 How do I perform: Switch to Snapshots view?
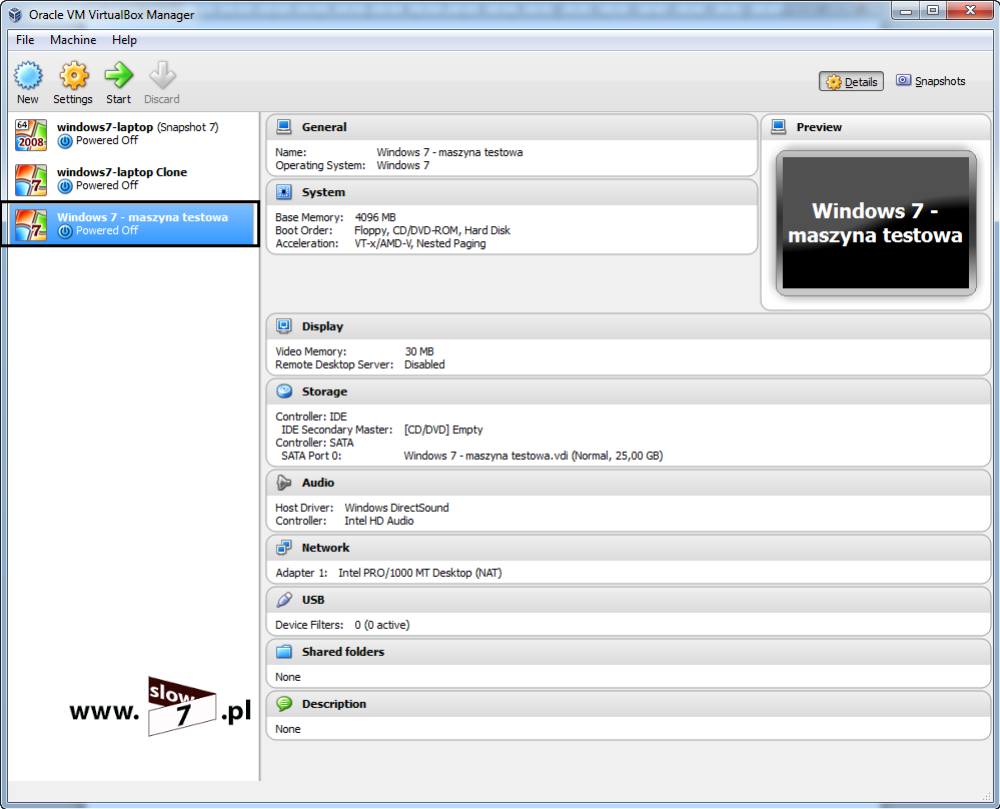coord(931,81)
